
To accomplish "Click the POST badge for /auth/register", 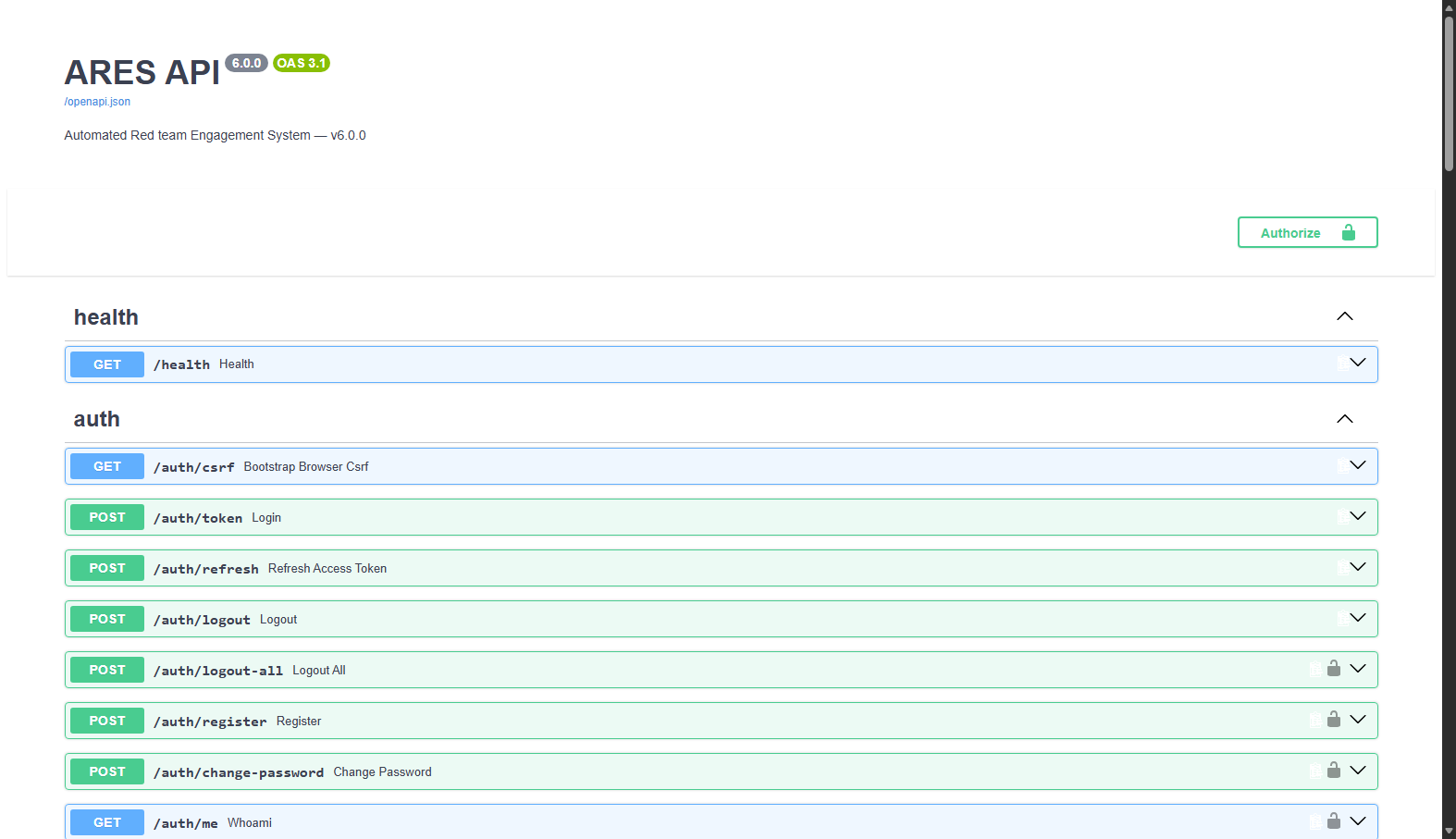I will coord(107,721).
